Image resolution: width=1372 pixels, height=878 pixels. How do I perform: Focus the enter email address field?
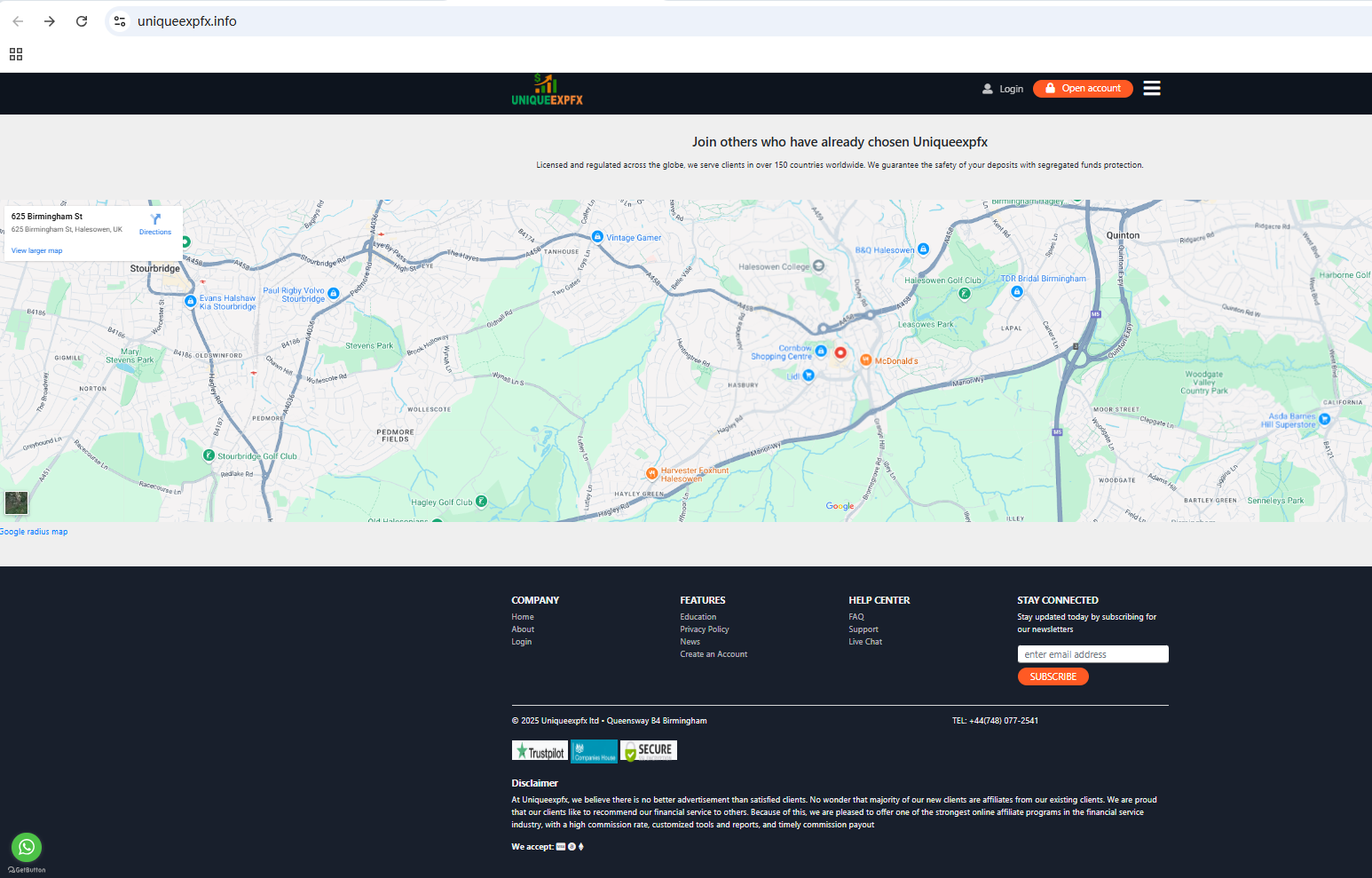[x=1092, y=654]
